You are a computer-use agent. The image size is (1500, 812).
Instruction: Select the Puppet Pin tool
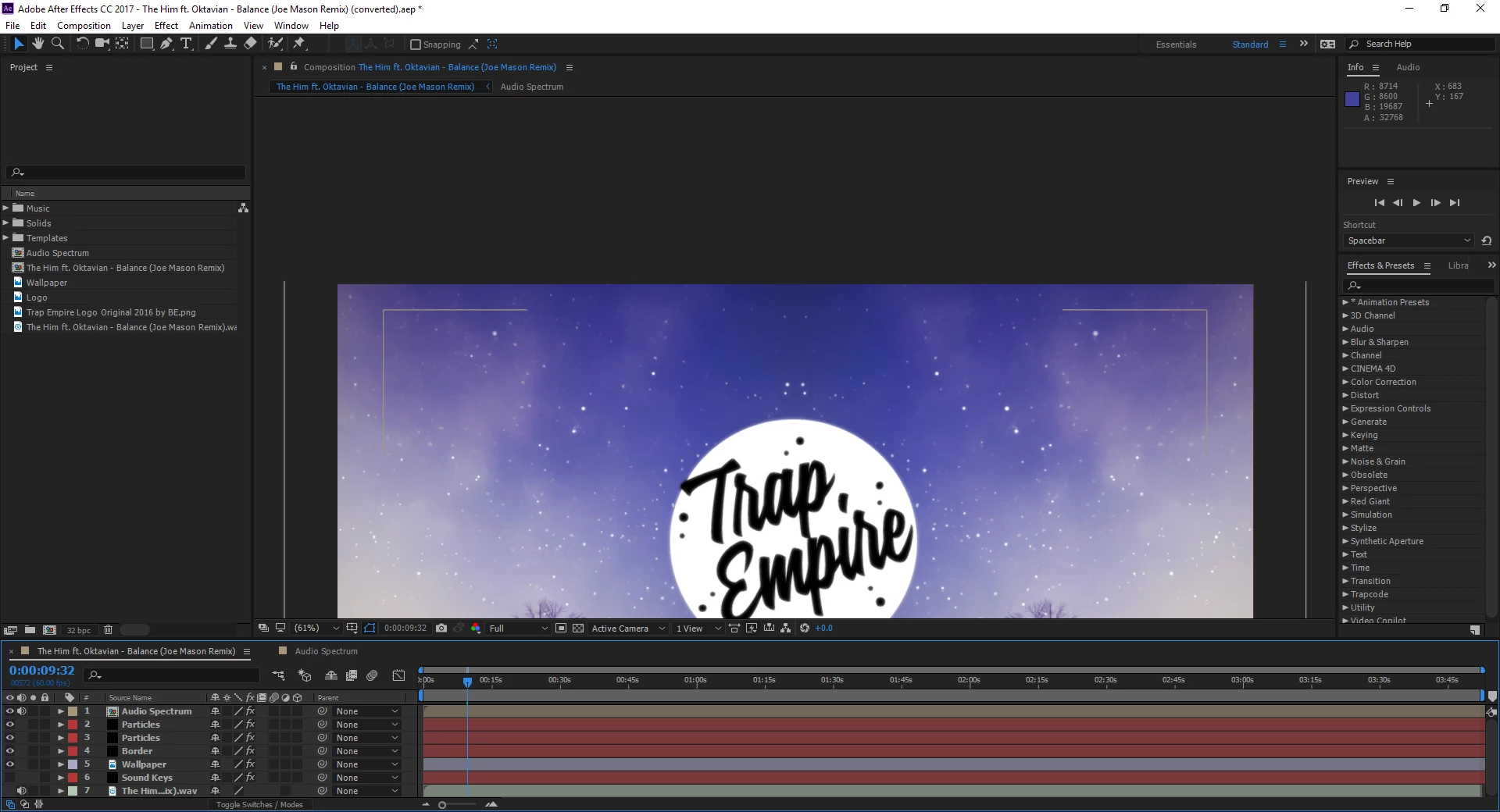pos(299,44)
